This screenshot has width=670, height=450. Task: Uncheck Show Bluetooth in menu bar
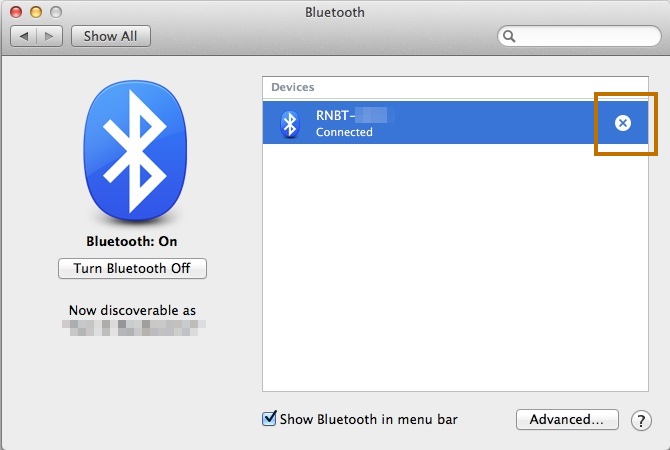pyautogui.click(x=269, y=418)
